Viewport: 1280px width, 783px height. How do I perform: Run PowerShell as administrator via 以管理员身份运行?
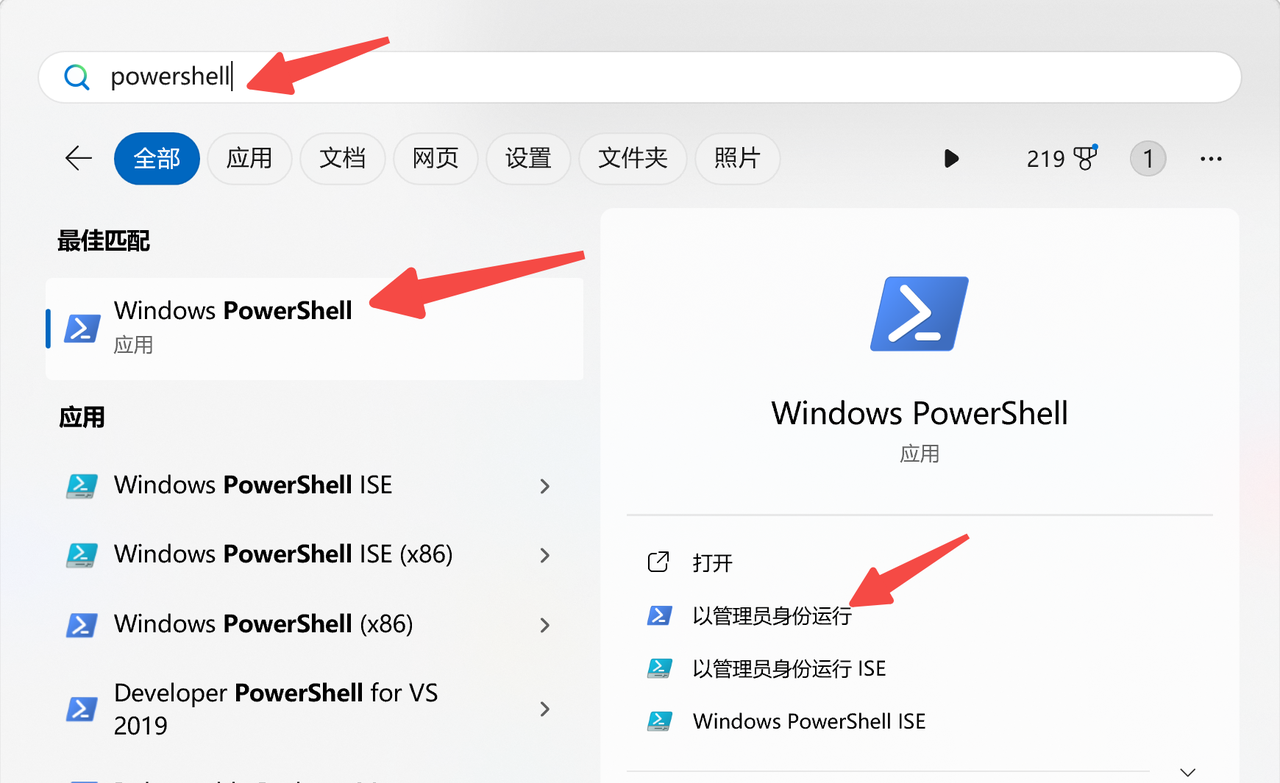770,615
